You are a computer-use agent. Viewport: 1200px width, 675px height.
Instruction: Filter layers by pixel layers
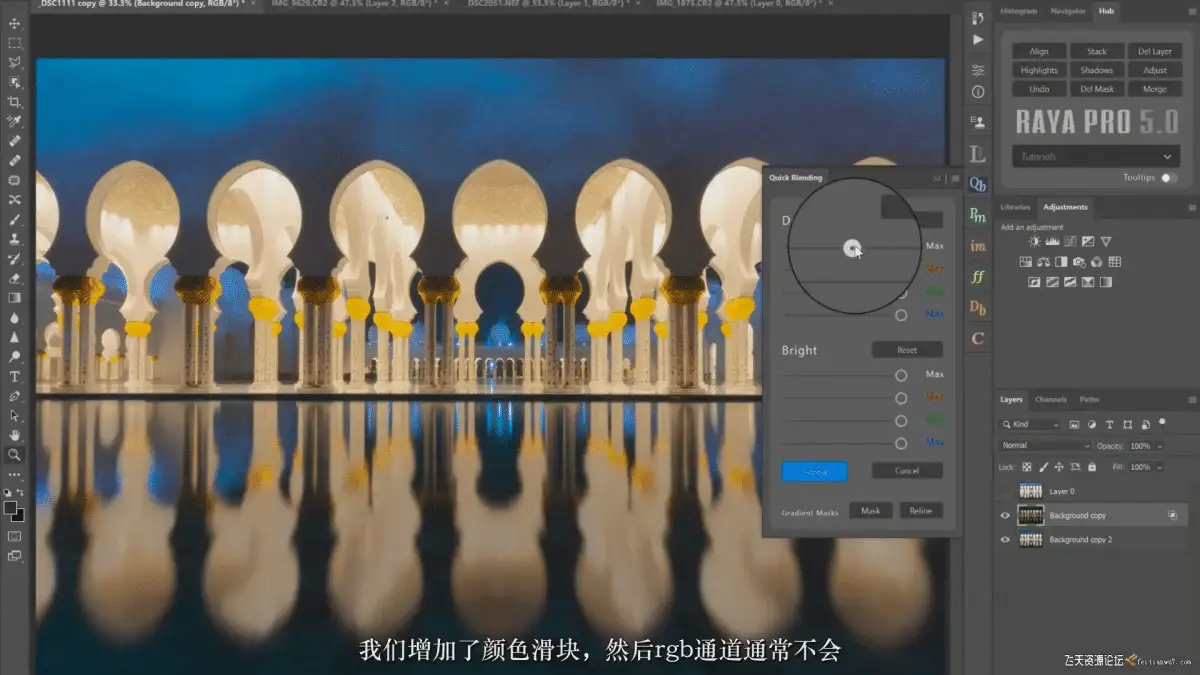coord(1075,425)
